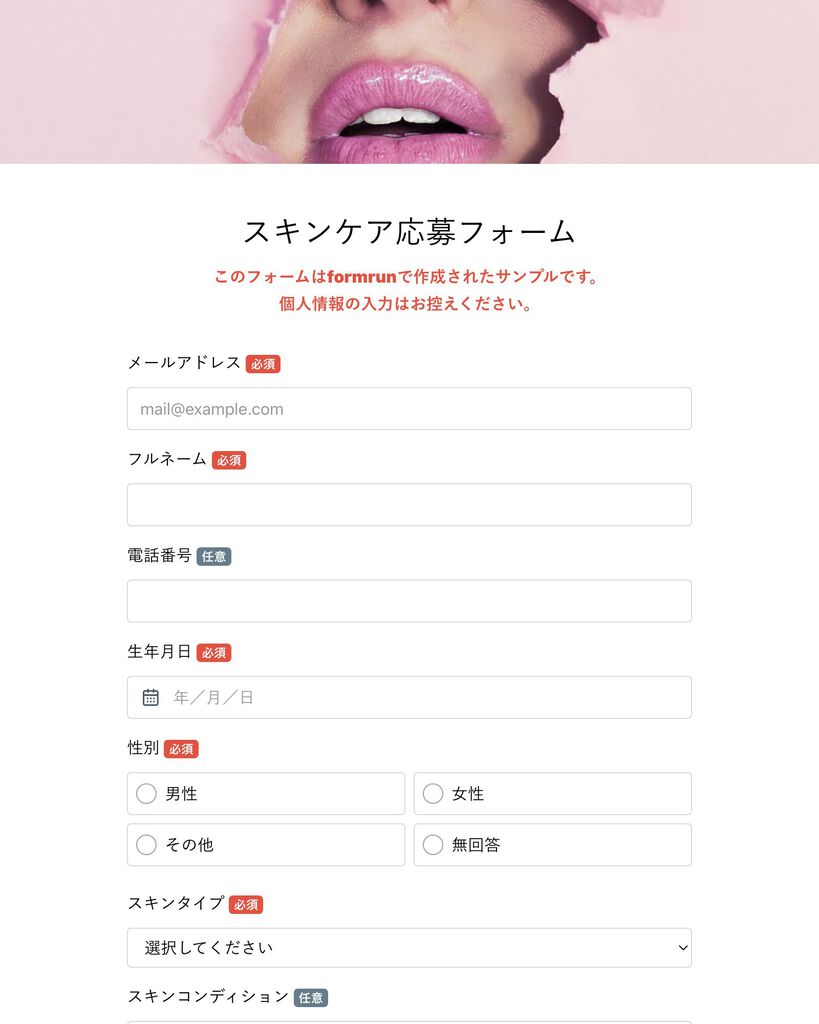Click the calendar icon in birthdate field
819x1024 pixels.
pyautogui.click(x=150, y=697)
